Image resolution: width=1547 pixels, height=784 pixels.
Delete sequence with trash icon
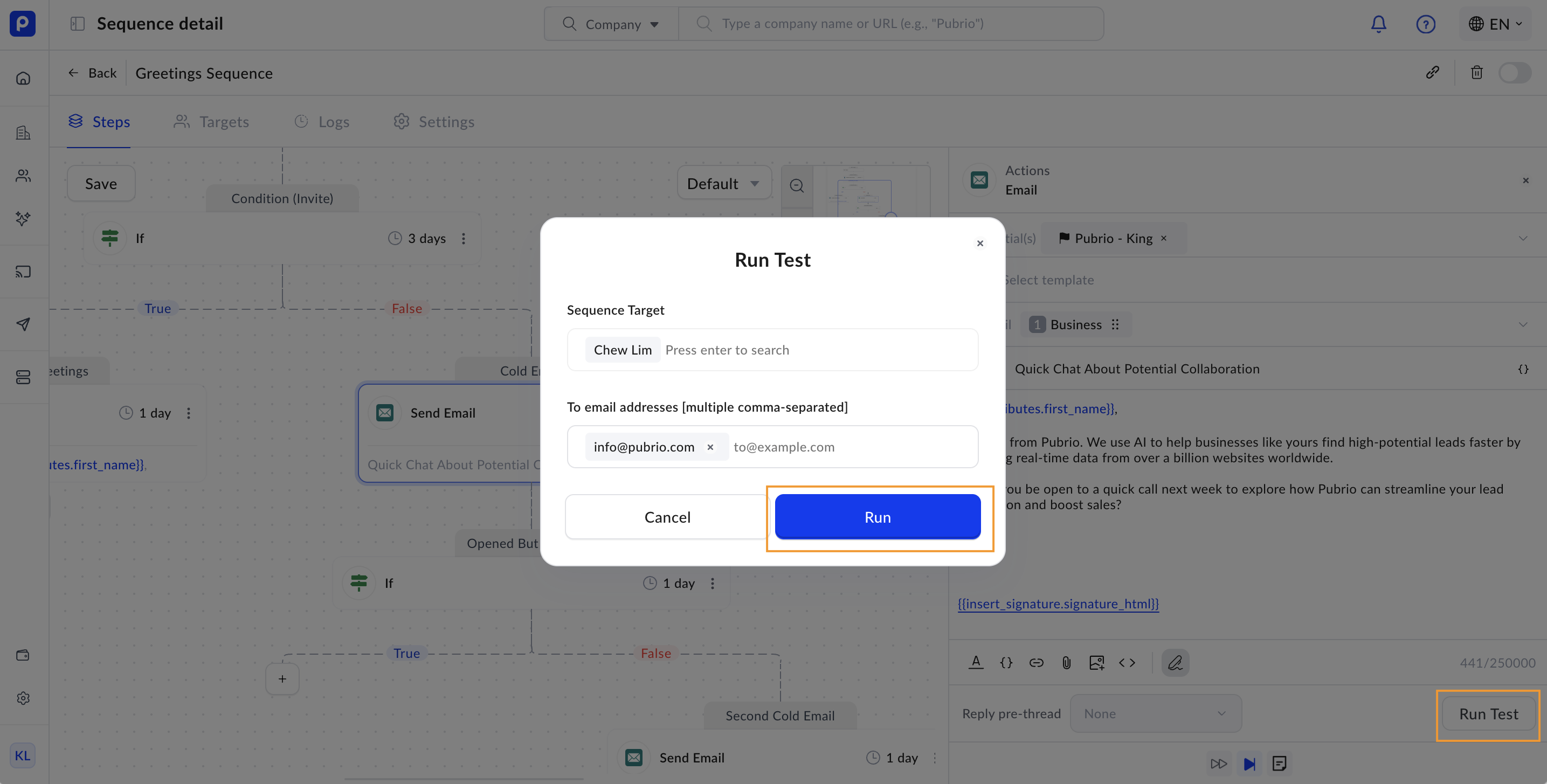pos(1476,73)
